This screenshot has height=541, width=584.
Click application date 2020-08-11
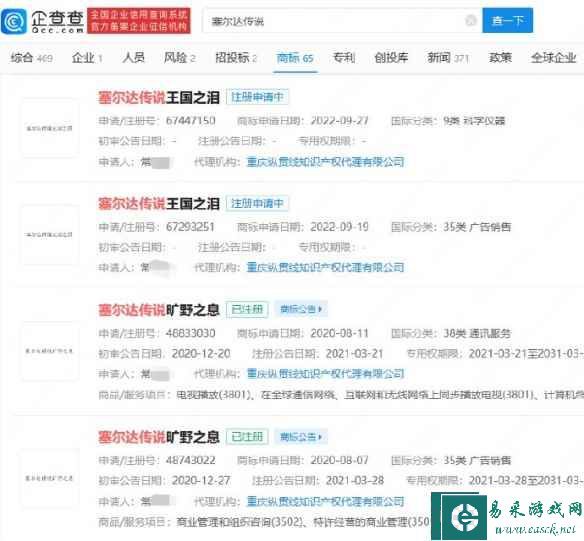pyautogui.click(x=339, y=333)
